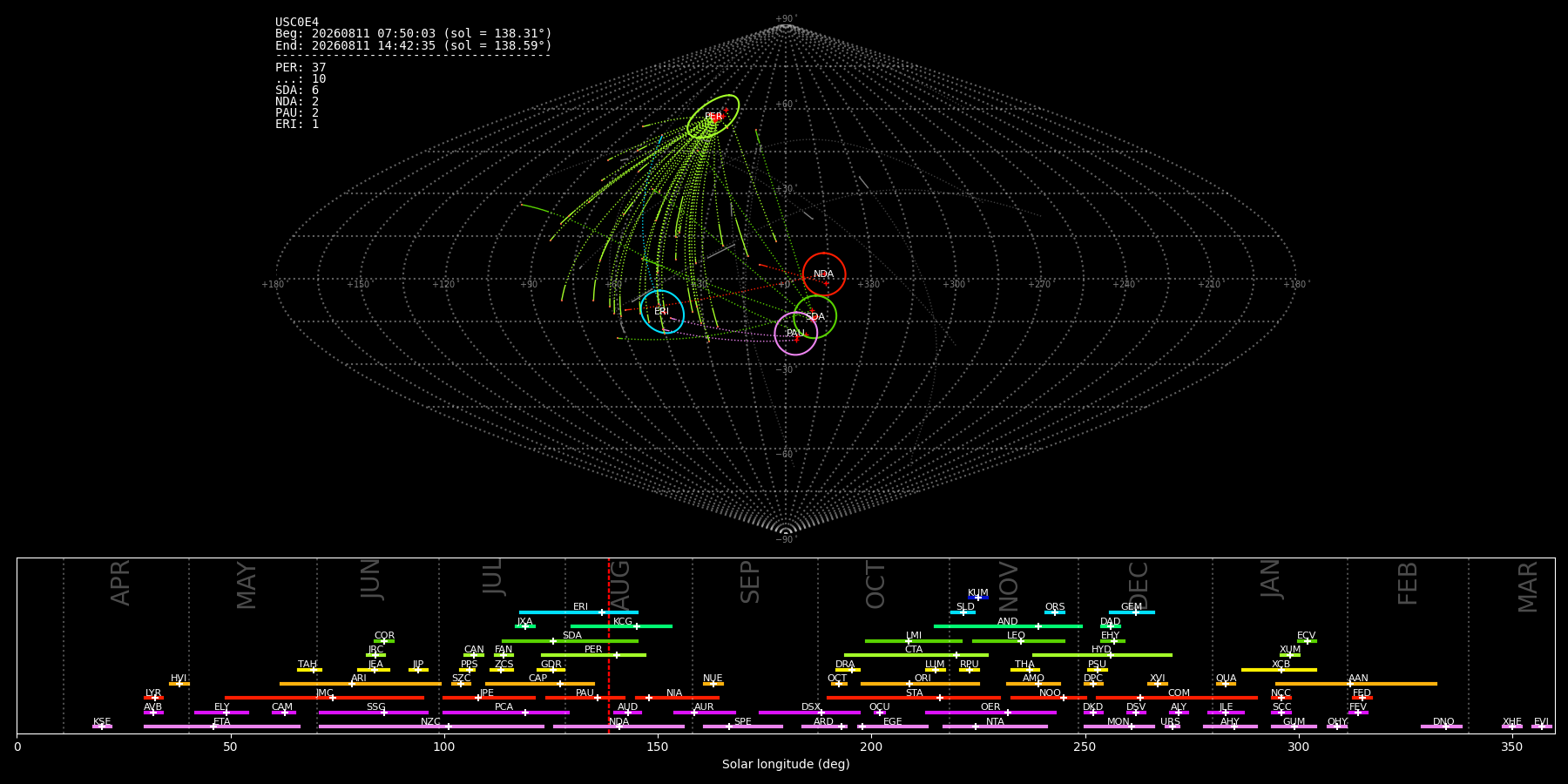
Task: Click the red NDA radiant circle
Action: [824, 274]
